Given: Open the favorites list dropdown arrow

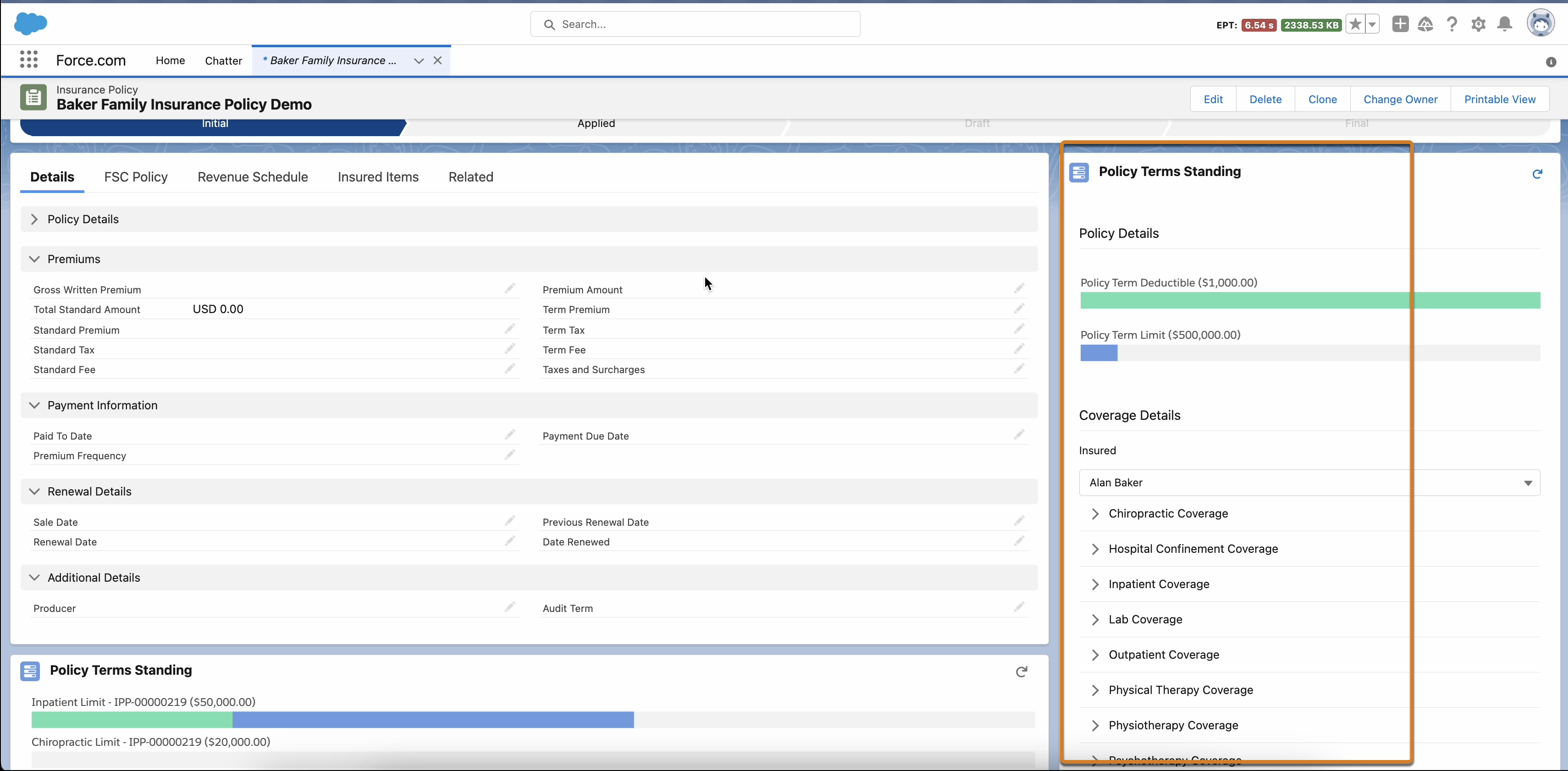Looking at the screenshot, I should [1372, 24].
